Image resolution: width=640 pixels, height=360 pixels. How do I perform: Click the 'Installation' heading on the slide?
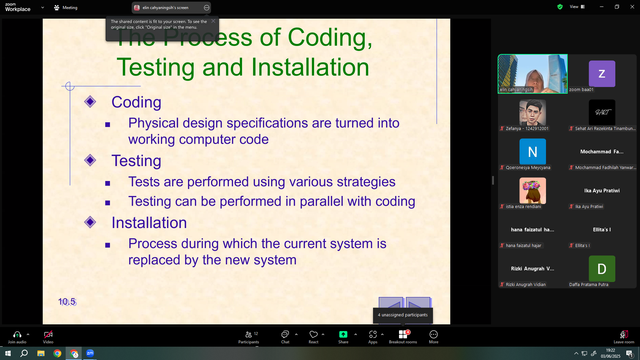(149, 222)
